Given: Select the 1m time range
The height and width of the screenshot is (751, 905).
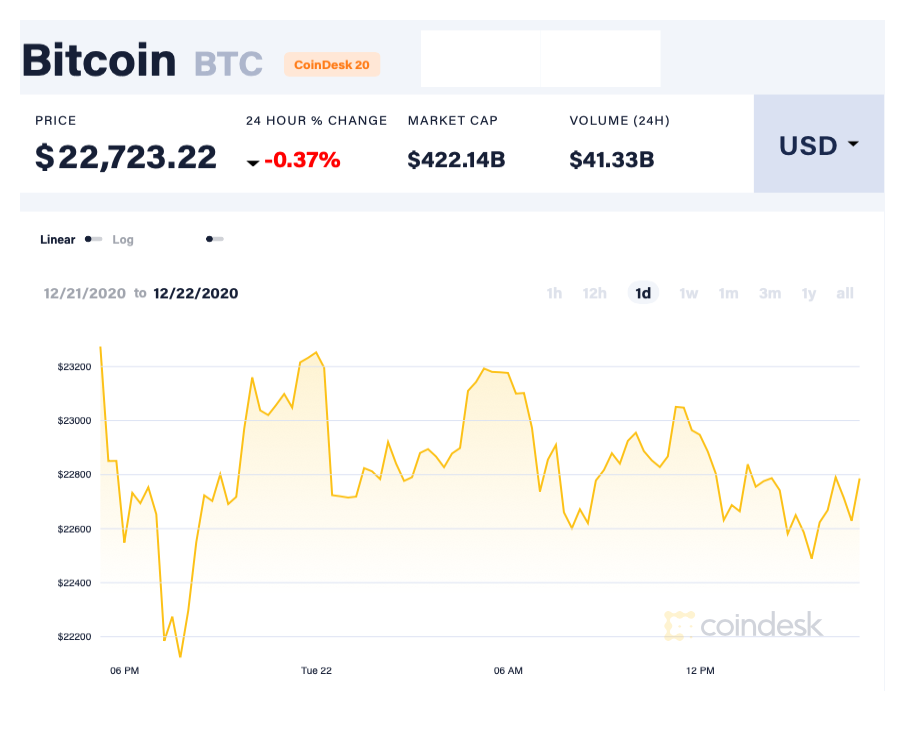Looking at the screenshot, I should pyautogui.click(x=728, y=293).
